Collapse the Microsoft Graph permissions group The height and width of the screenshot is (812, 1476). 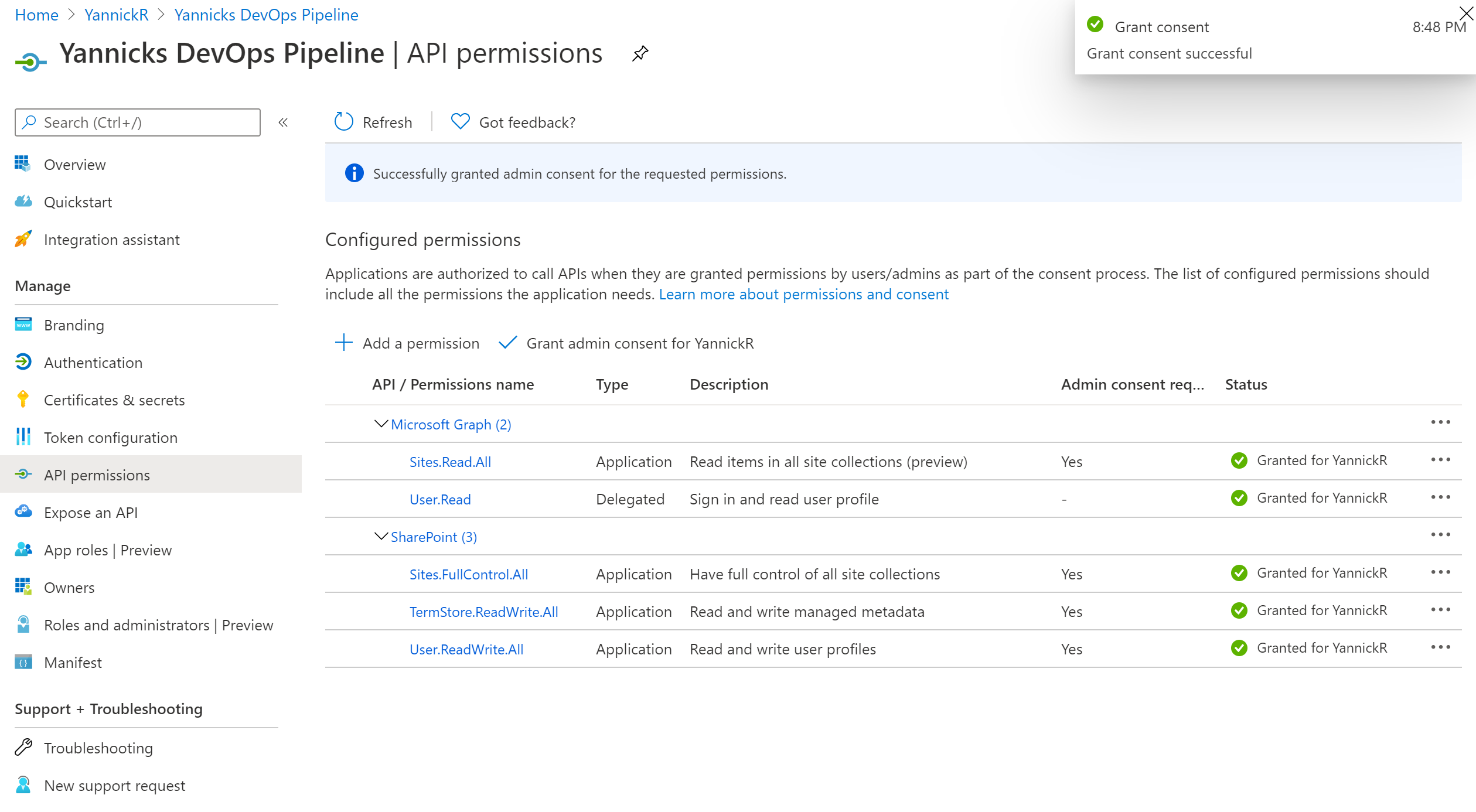tap(381, 424)
